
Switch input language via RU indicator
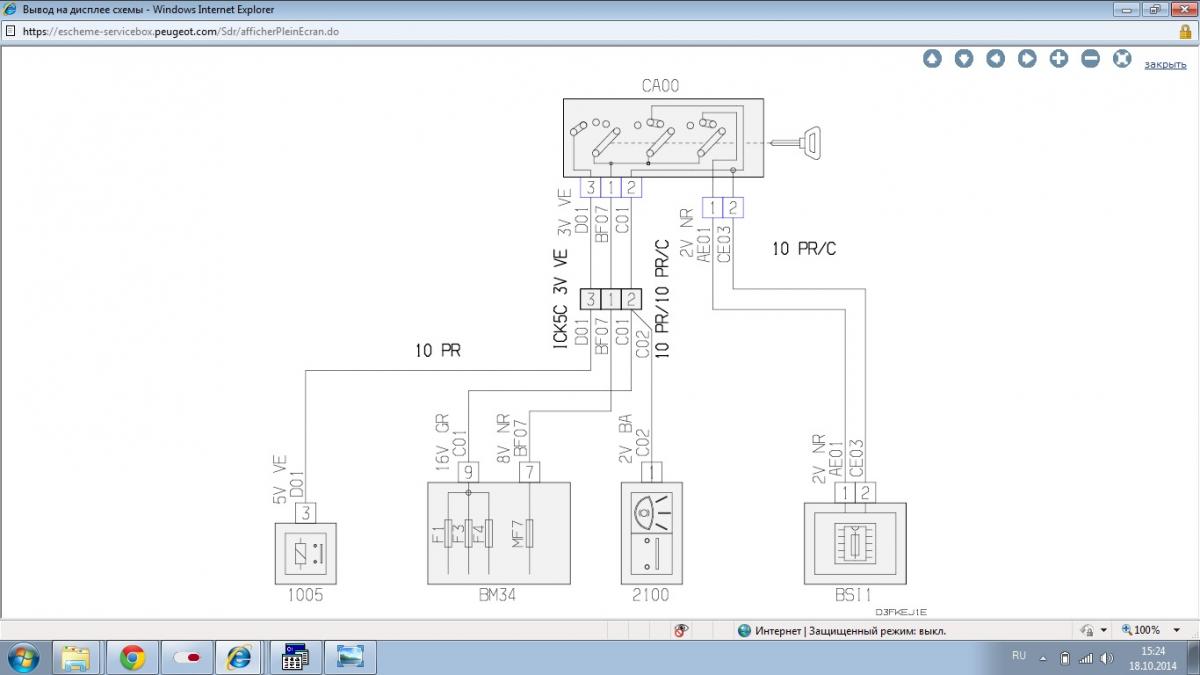[x=1019, y=656]
